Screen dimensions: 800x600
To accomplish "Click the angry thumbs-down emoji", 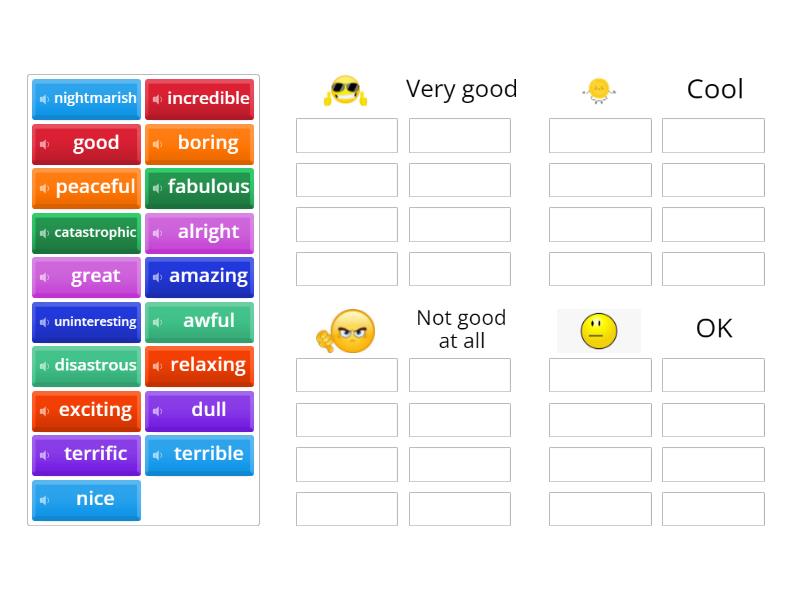I will point(346,328).
